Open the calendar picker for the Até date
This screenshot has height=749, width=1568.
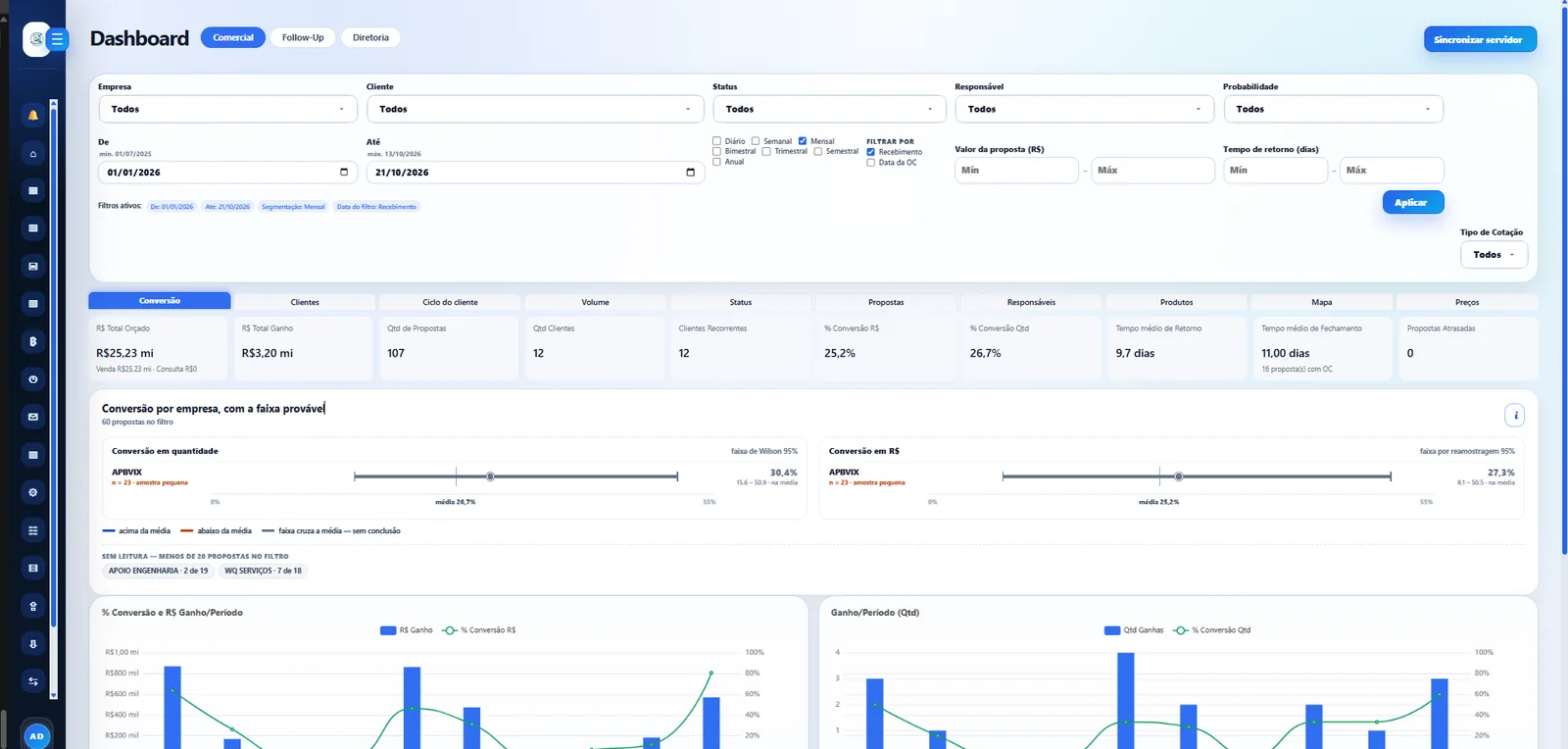[x=690, y=173]
